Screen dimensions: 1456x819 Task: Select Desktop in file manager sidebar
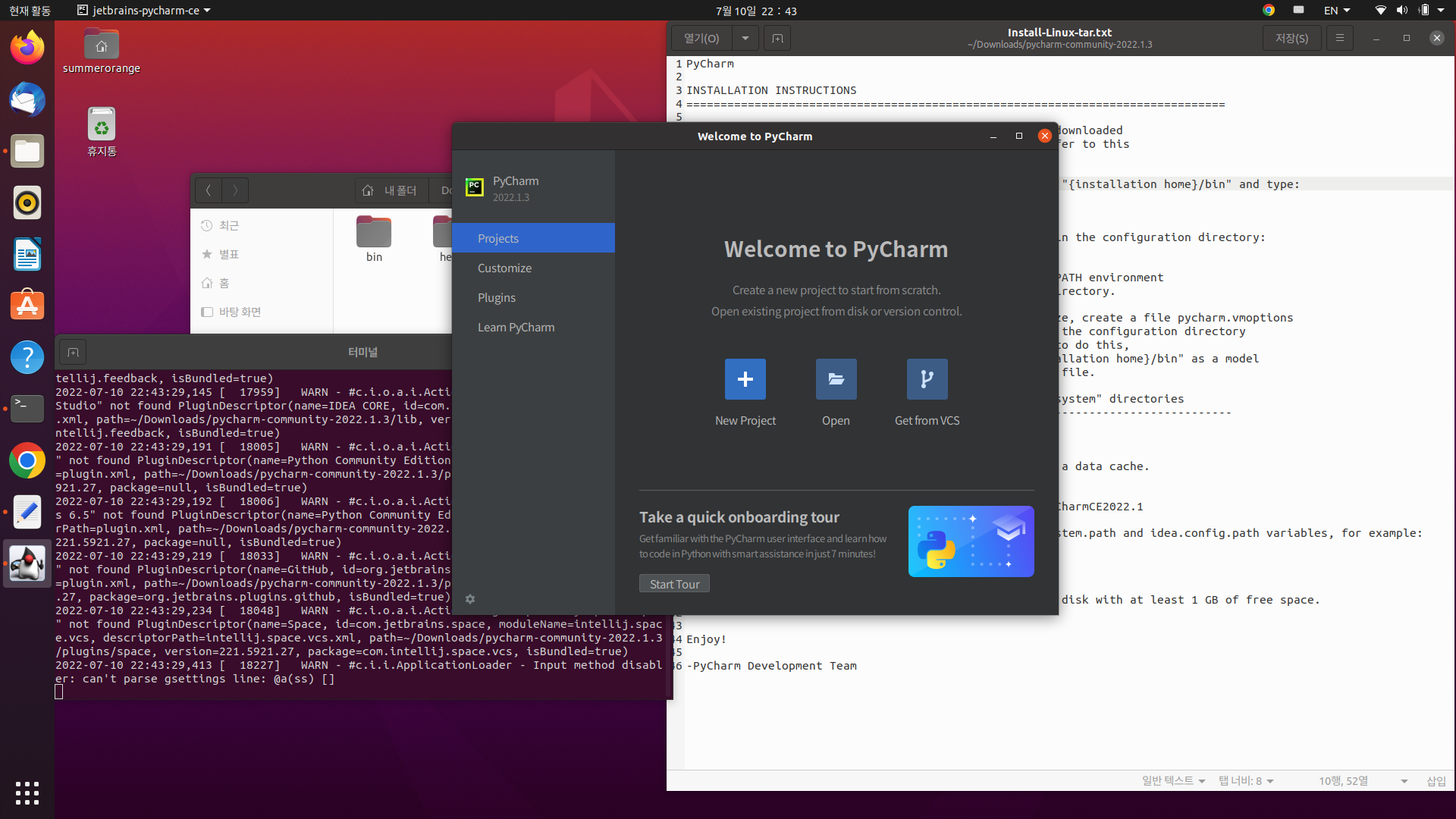tap(261, 312)
